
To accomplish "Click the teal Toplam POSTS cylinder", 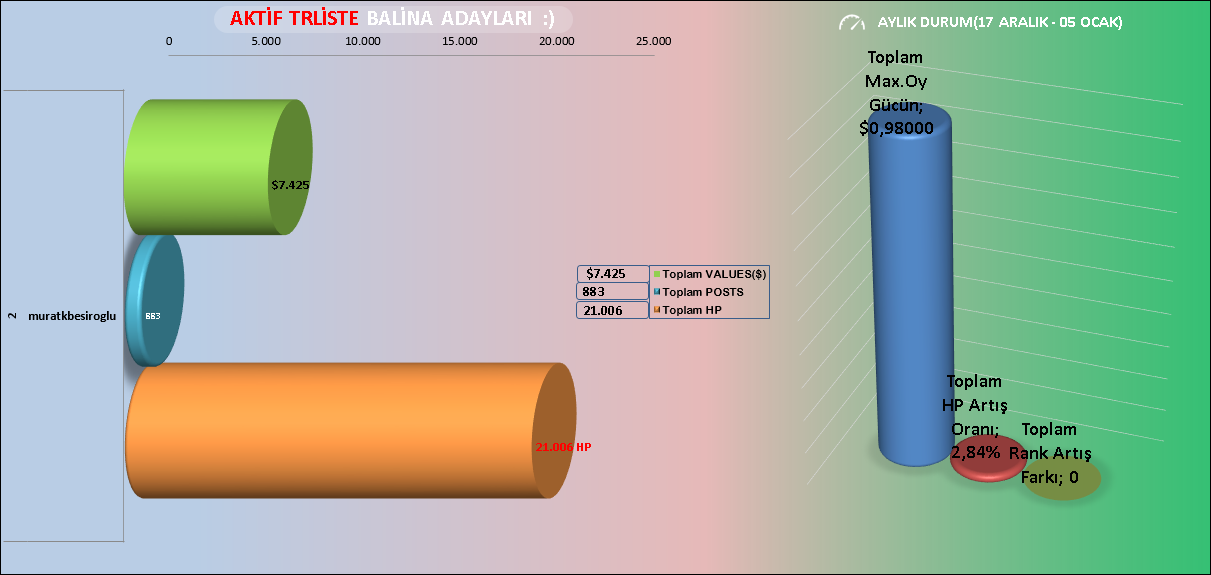I will click(x=155, y=300).
